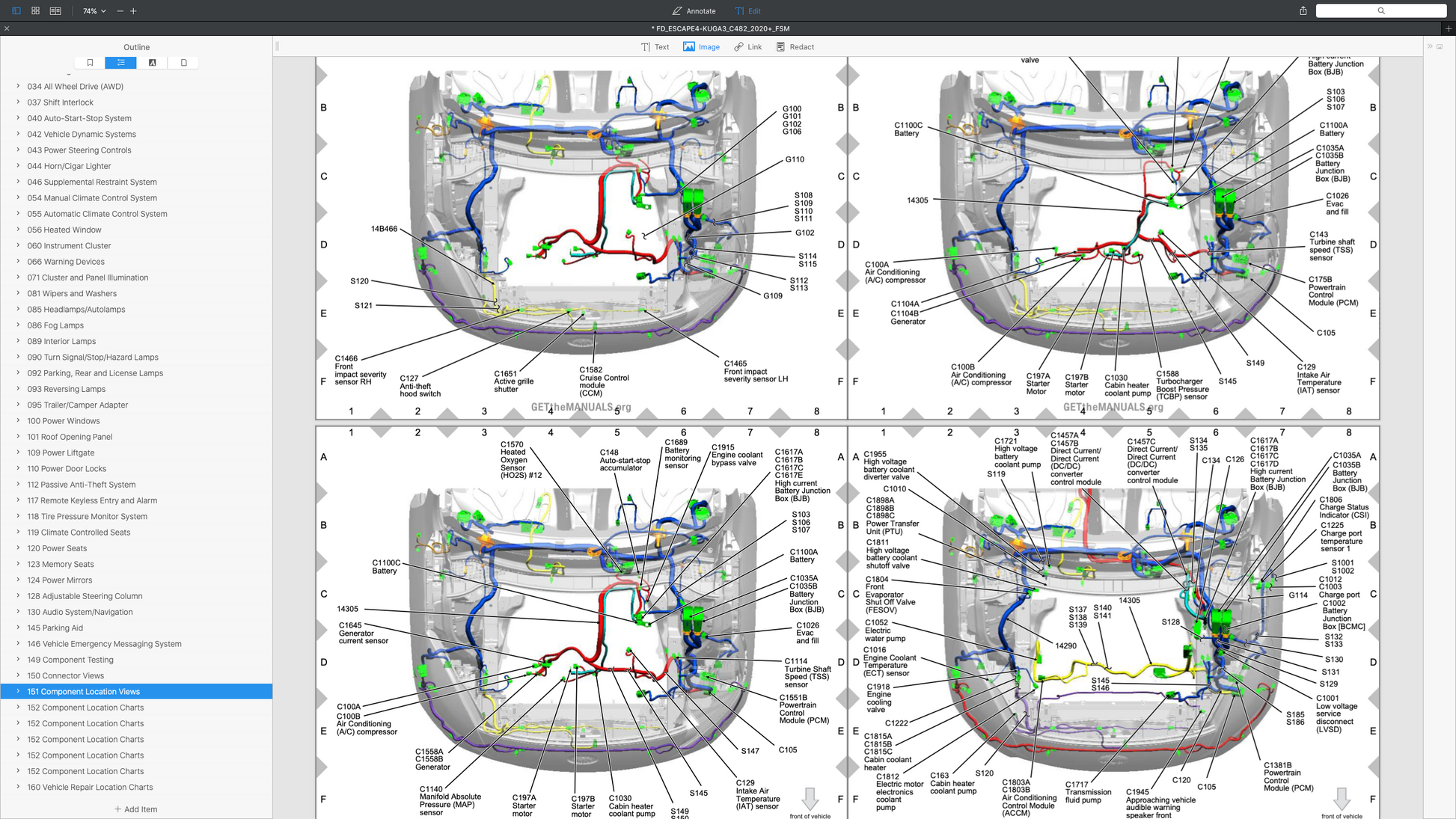
Task: Switch to two-page view
Action: coord(55,11)
